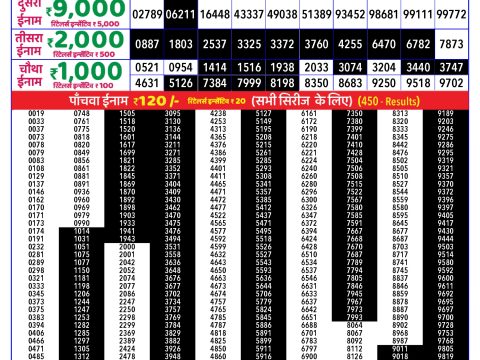Click the (450 - Results) text
Image resolution: width=480 pixels, height=360 pixels.
(389, 101)
